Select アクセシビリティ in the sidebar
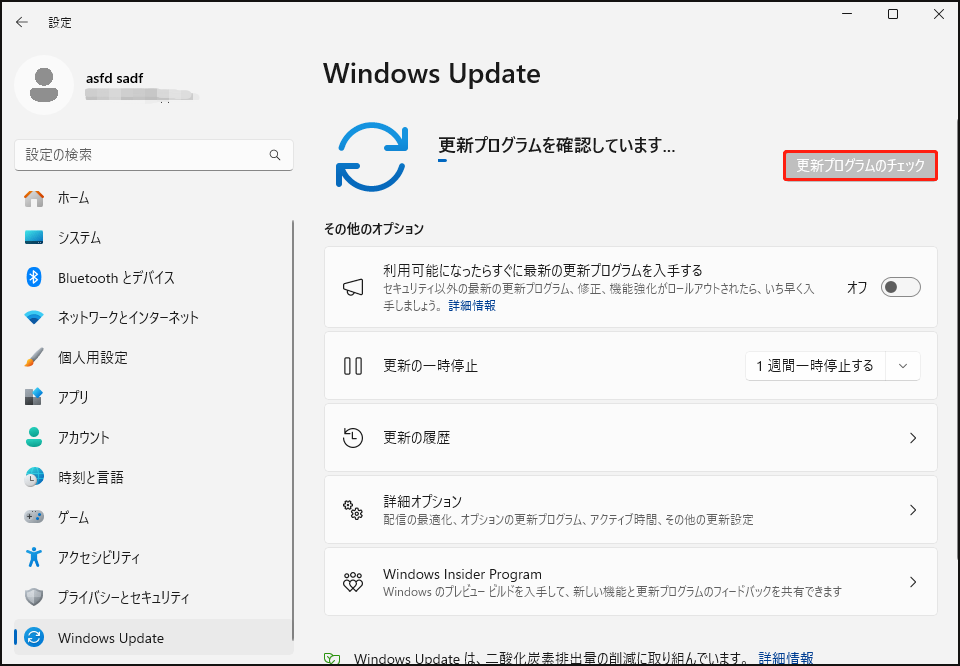This screenshot has height=666, width=960. coord(153,557)
